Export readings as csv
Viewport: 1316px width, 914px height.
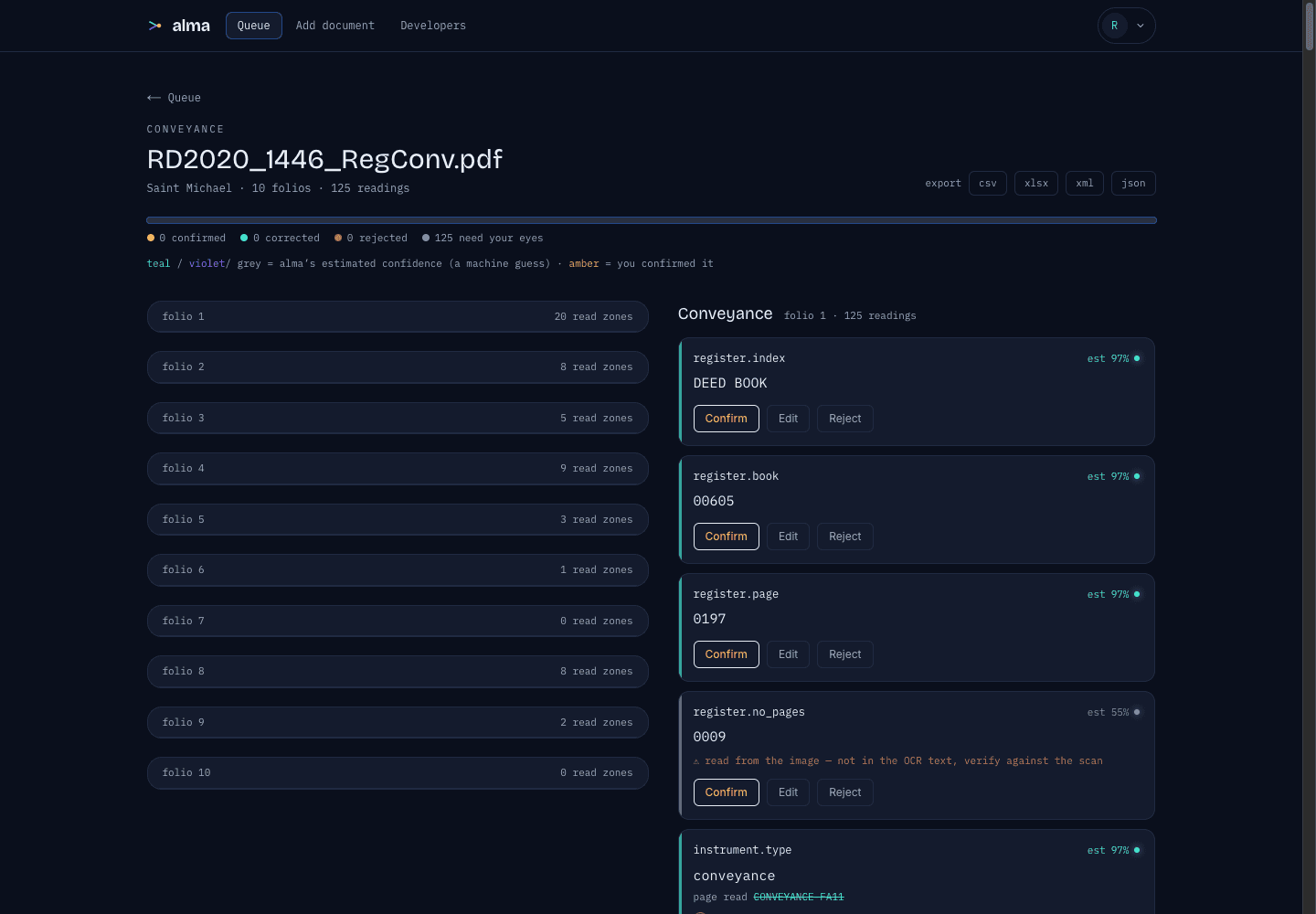tap(988, 183)
